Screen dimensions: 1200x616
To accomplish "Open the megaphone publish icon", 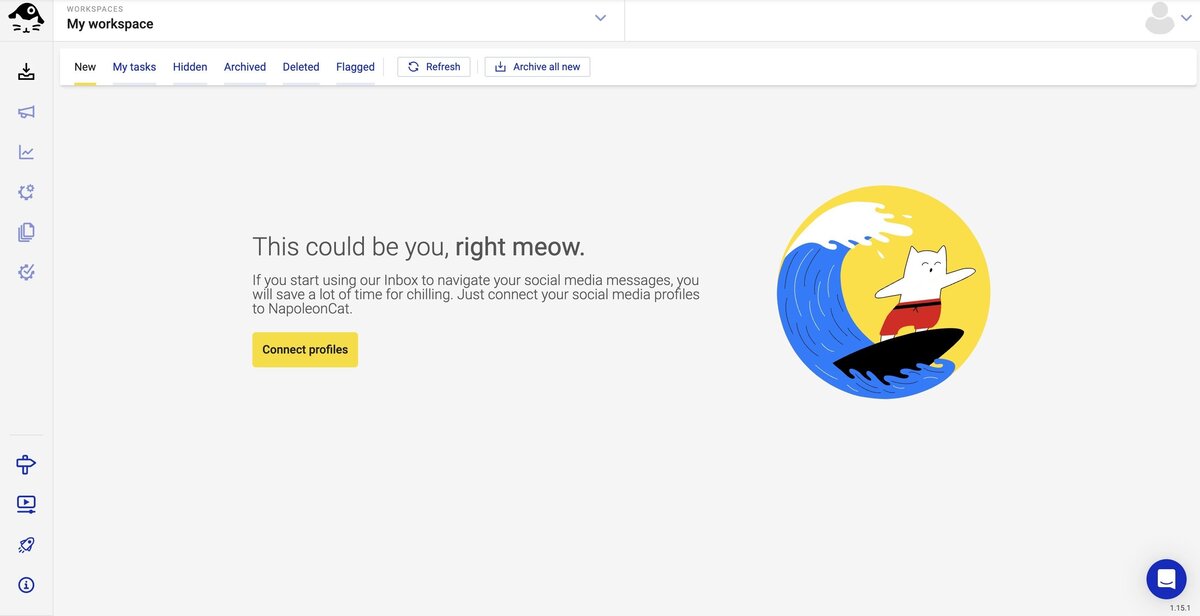I will coord(26,112).
